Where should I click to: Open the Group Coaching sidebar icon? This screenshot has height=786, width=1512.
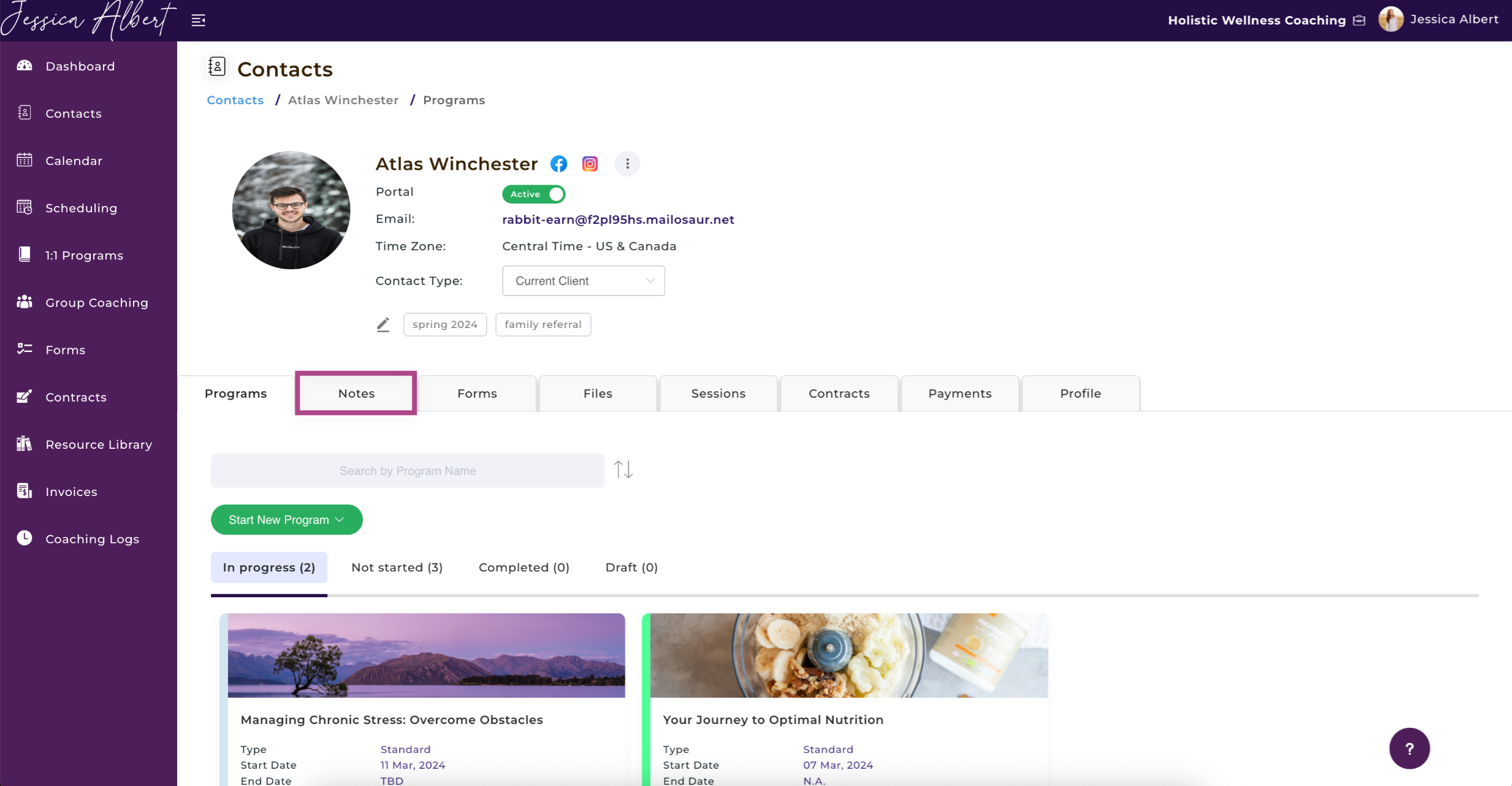[25, 302]
